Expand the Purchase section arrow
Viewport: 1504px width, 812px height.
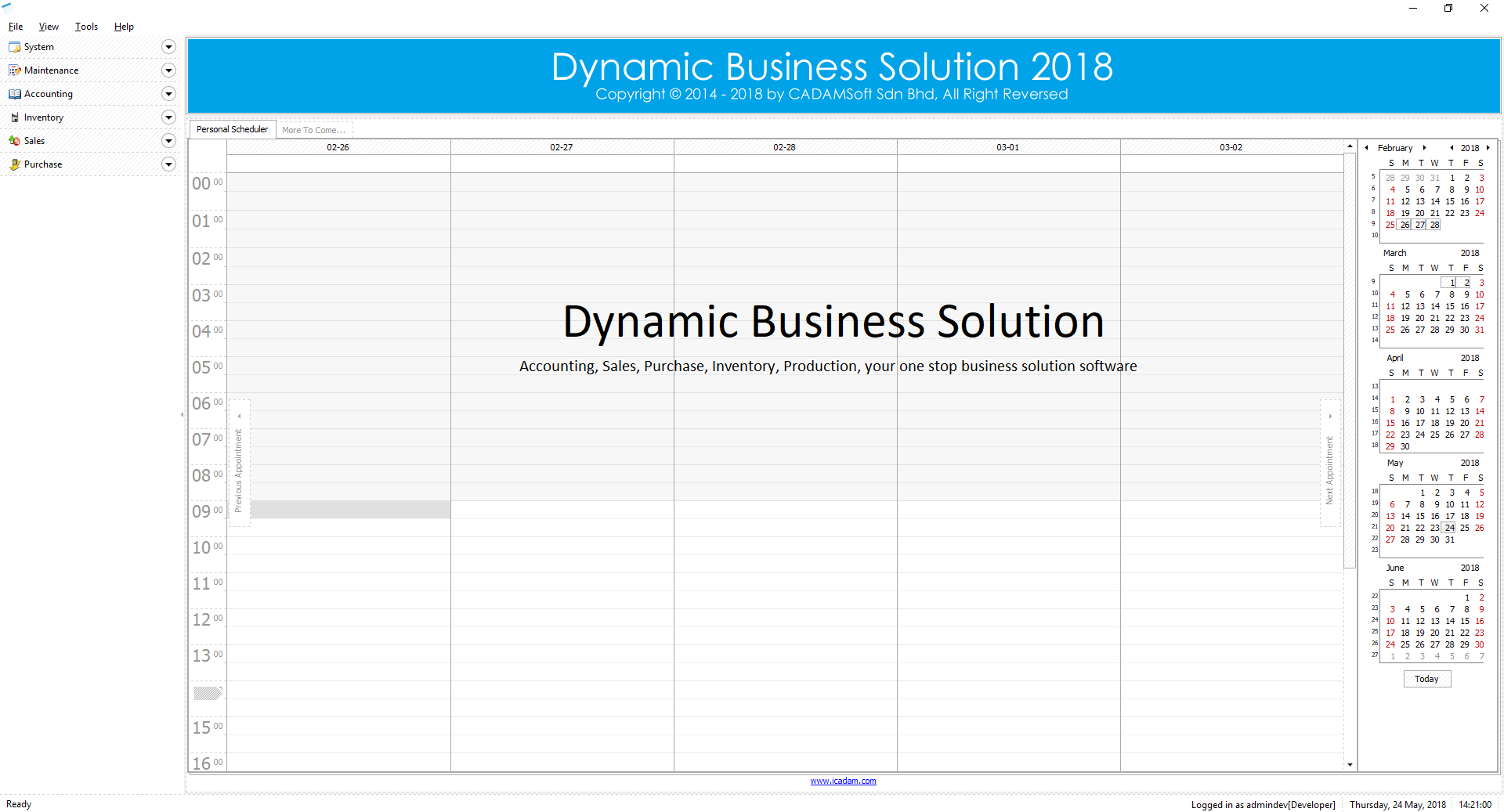coord(168,164)
